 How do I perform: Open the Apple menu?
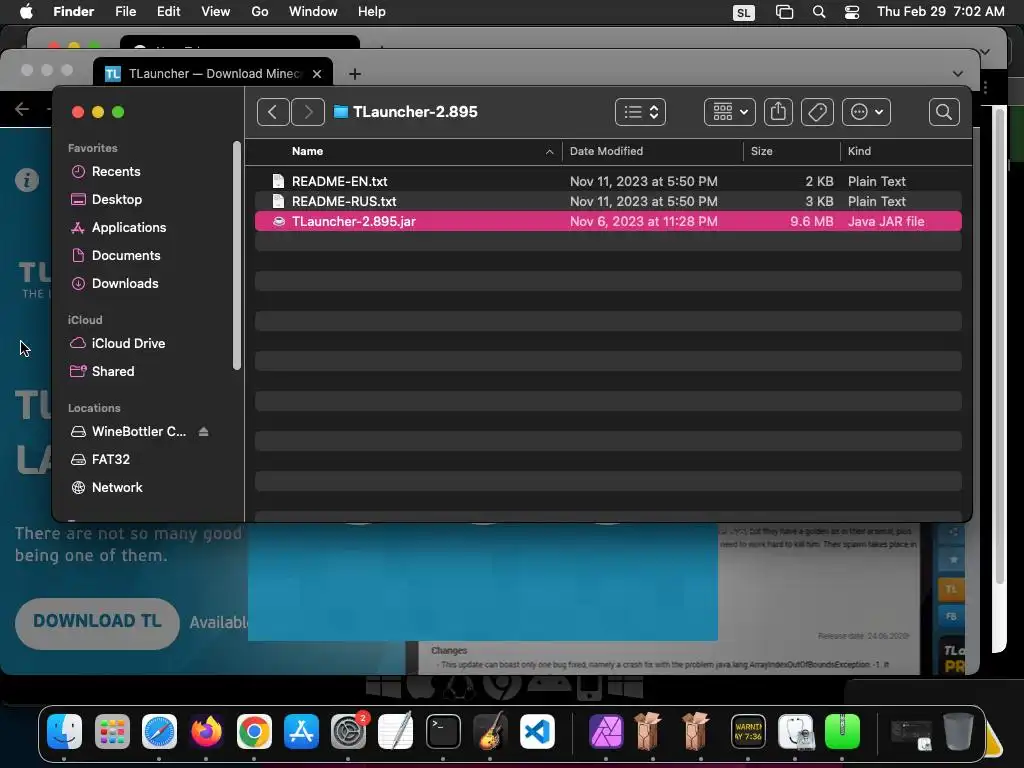click(x=26, y=12)
